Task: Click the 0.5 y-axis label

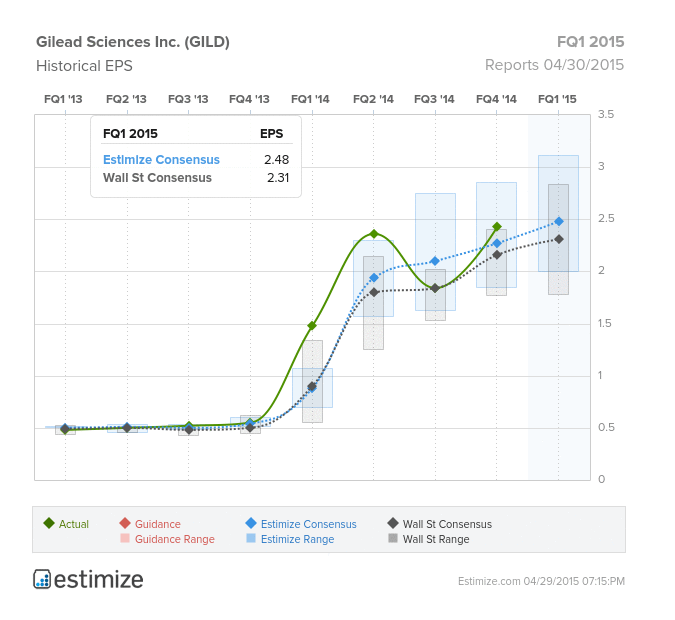Action: point(606,428)
